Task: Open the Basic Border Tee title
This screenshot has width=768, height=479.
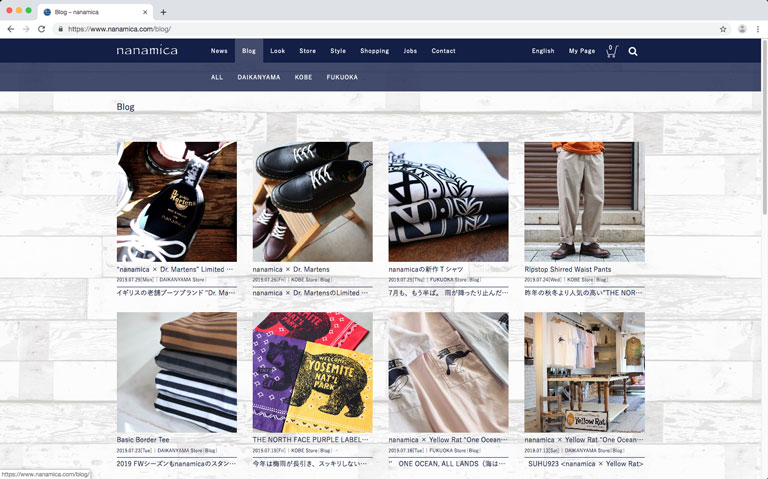Action: tap(143, 440)
